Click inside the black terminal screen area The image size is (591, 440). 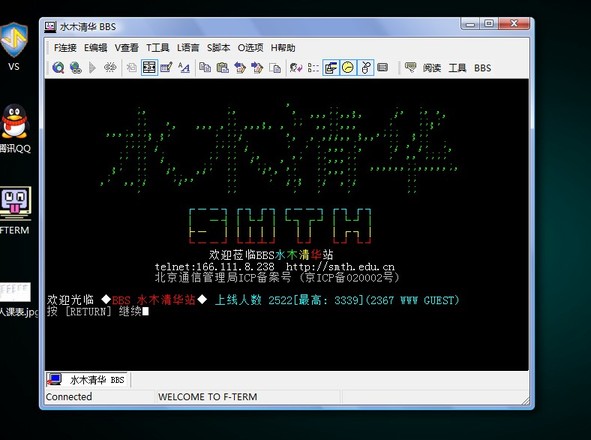[x=286, y=225]
